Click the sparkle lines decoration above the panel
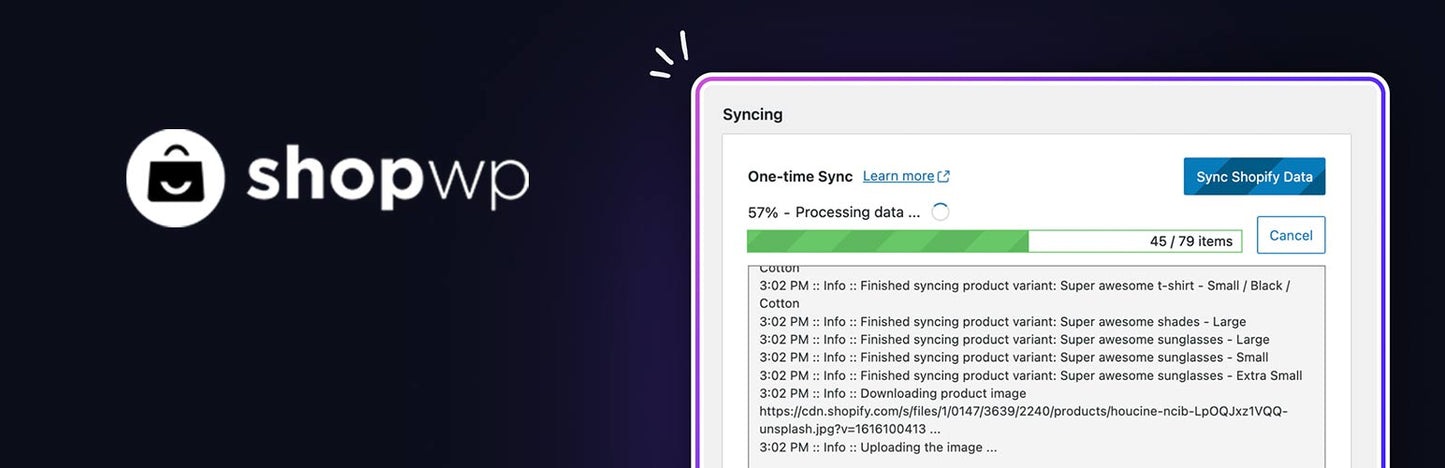Viewport: 1445px width, 468px height. 670,54
